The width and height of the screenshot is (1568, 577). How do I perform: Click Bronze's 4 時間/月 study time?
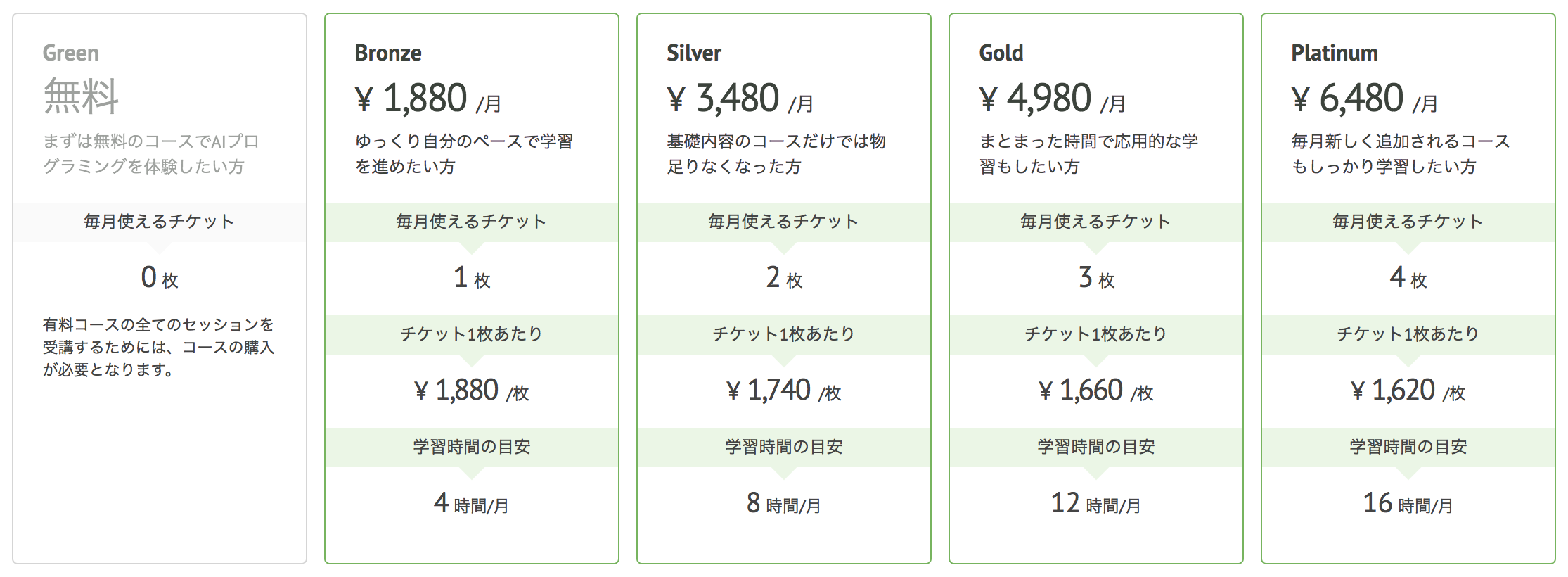pos(471,504)
